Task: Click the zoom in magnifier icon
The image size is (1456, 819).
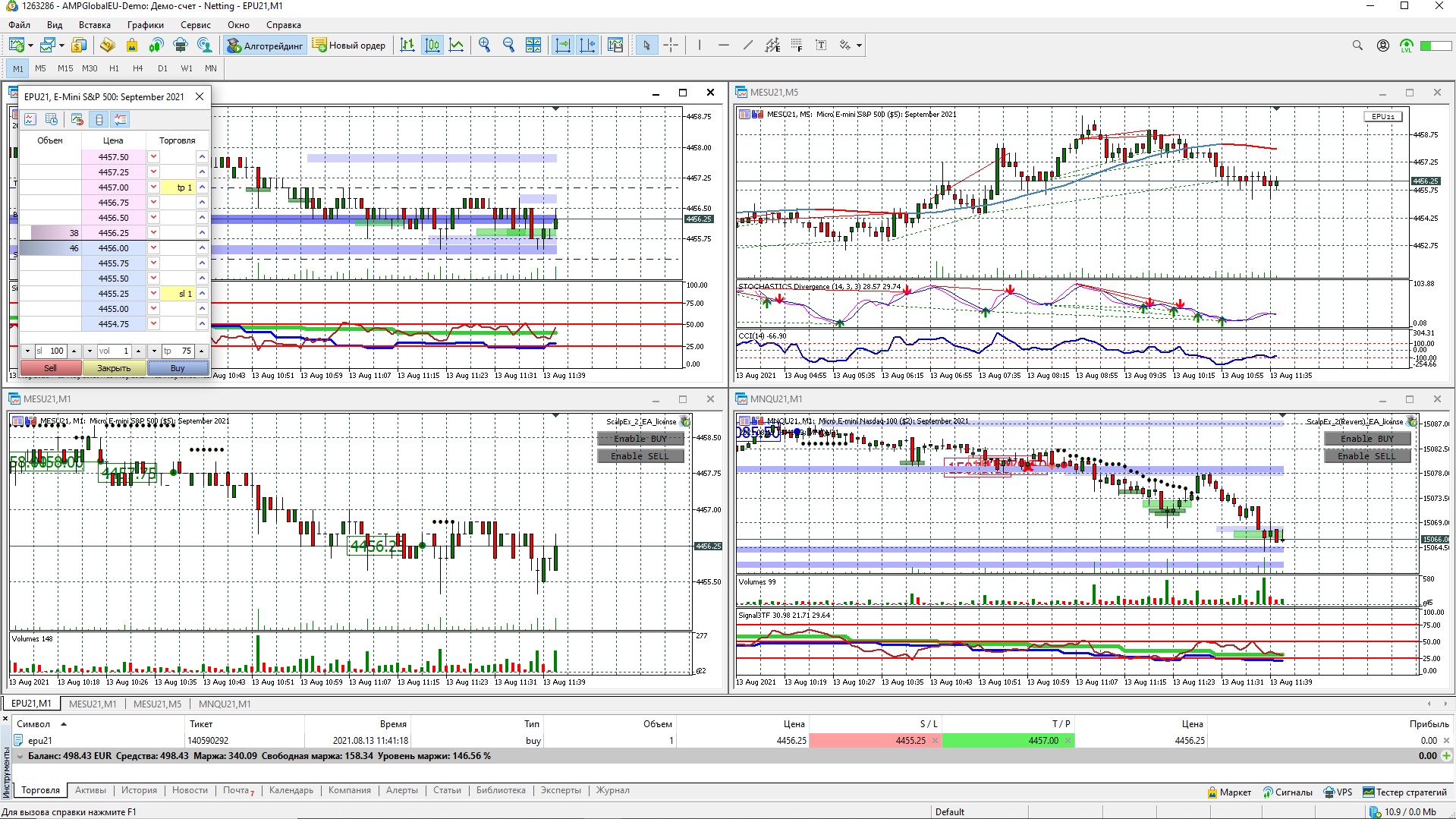Action: 484,46
